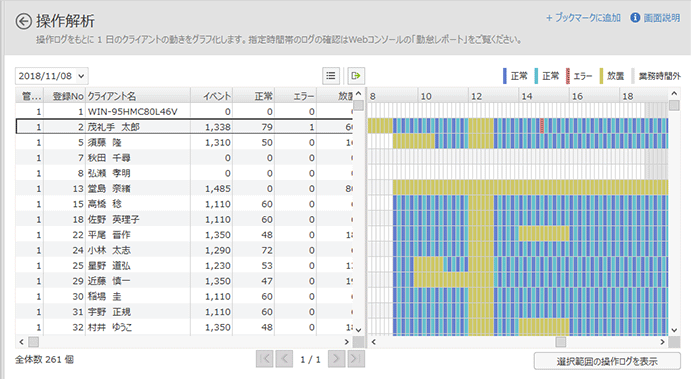The width and height of the screenshot is (691, 379).
Task: Click the timeline horizontal scrollbar left arrow
Action: 374,342
